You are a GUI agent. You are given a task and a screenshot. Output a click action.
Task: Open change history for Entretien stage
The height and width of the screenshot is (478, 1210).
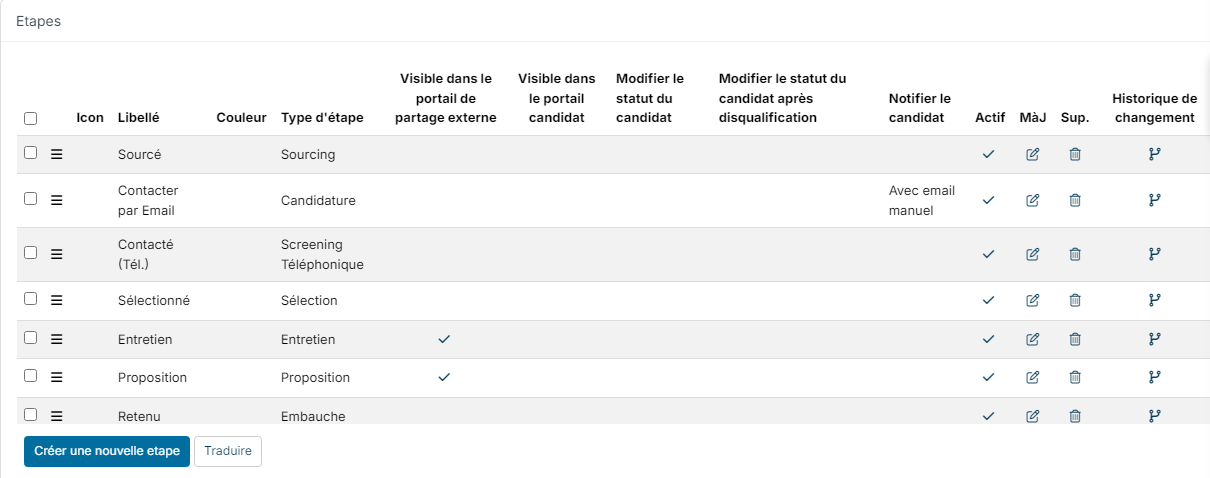(1154, 339)
